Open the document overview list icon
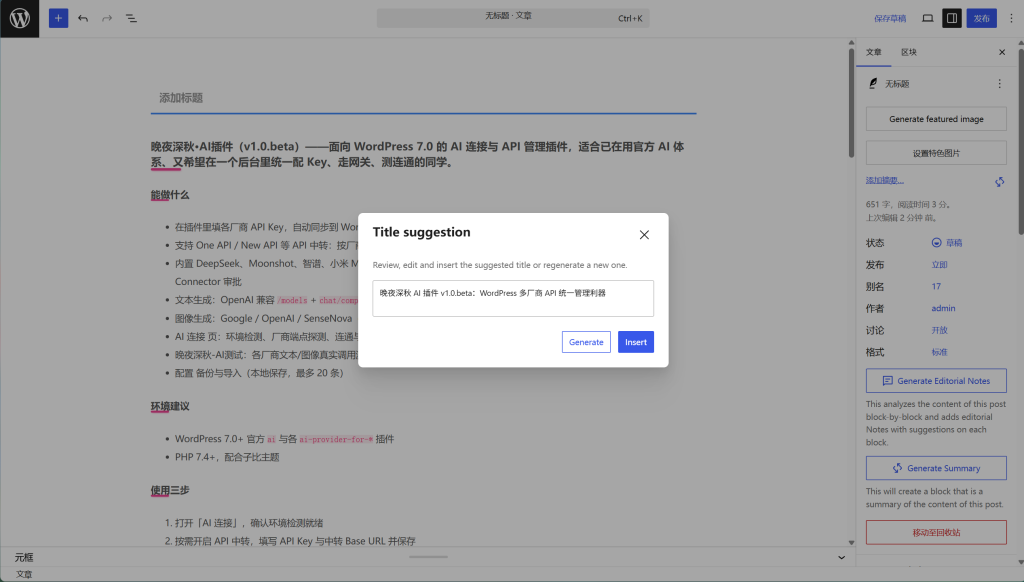Viewport: 1024px width, 582px height. 131,18
